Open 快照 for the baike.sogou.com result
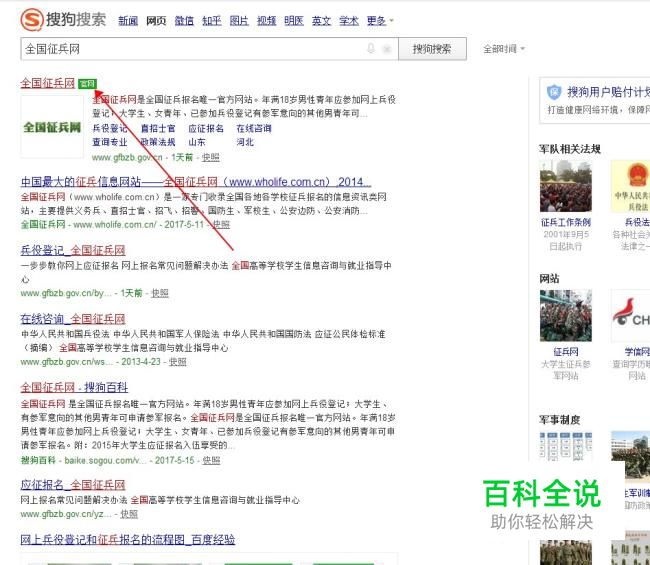 point(211,460)
